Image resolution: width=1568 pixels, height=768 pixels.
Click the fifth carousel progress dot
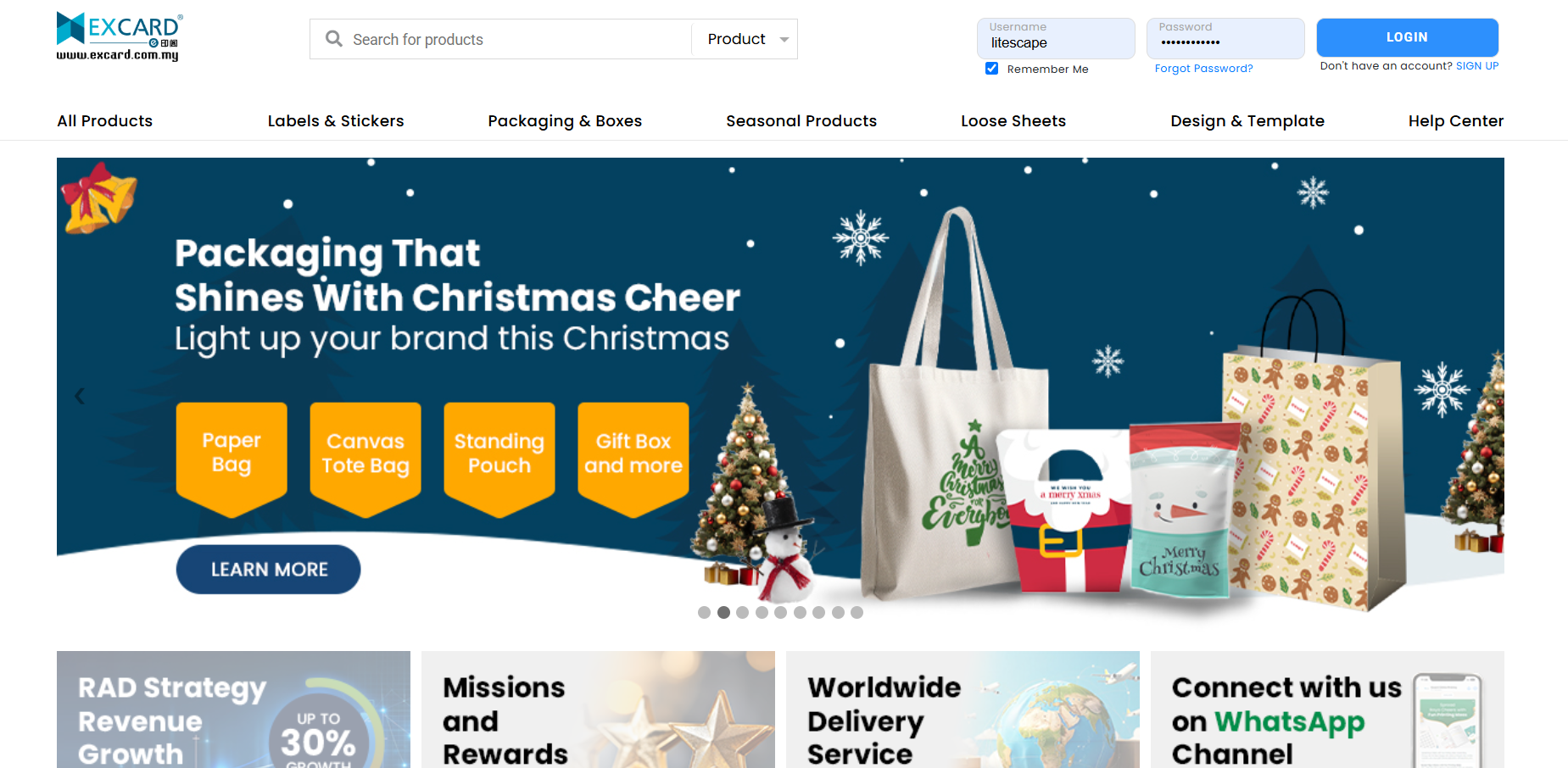(x=780, y=612)
